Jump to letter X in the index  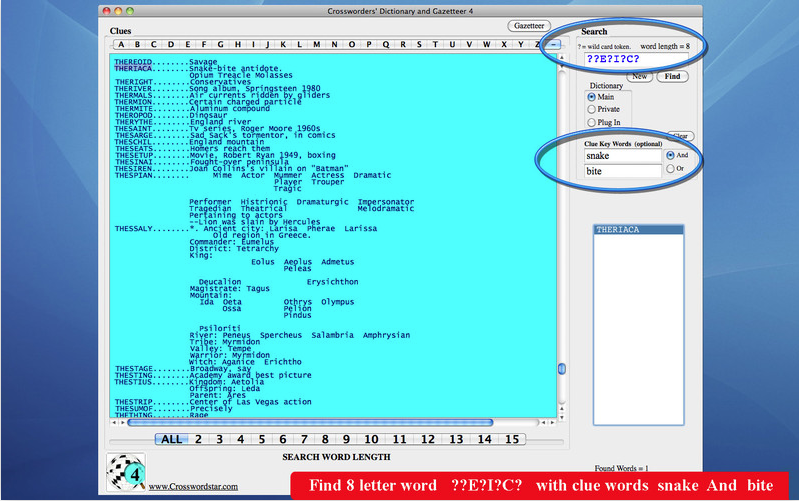(504, 44)
